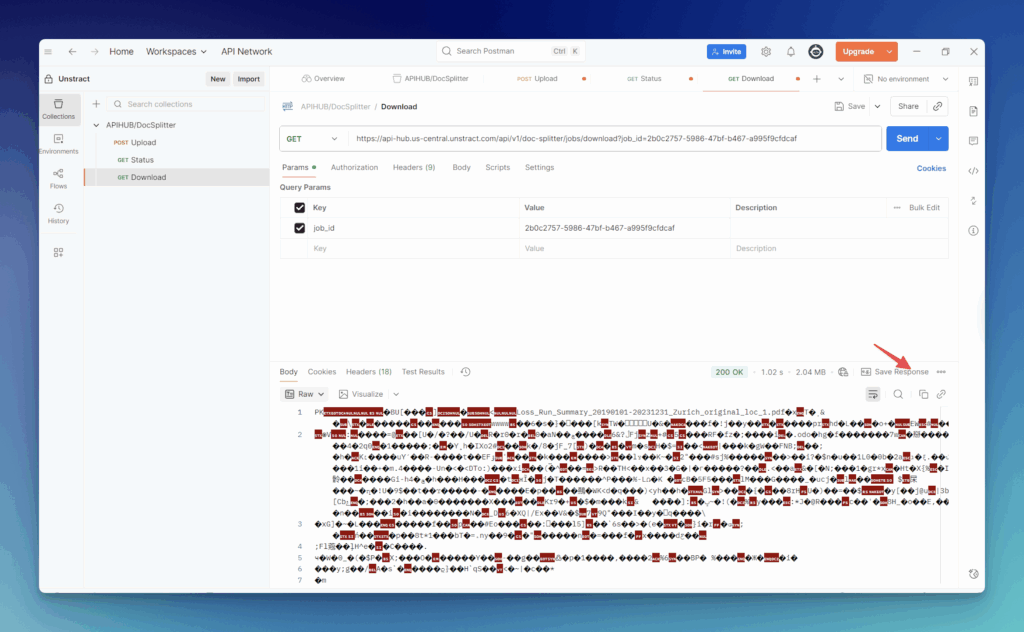
Task: Uncheck the job_id parameter checkbox
Action: point(299,228)
